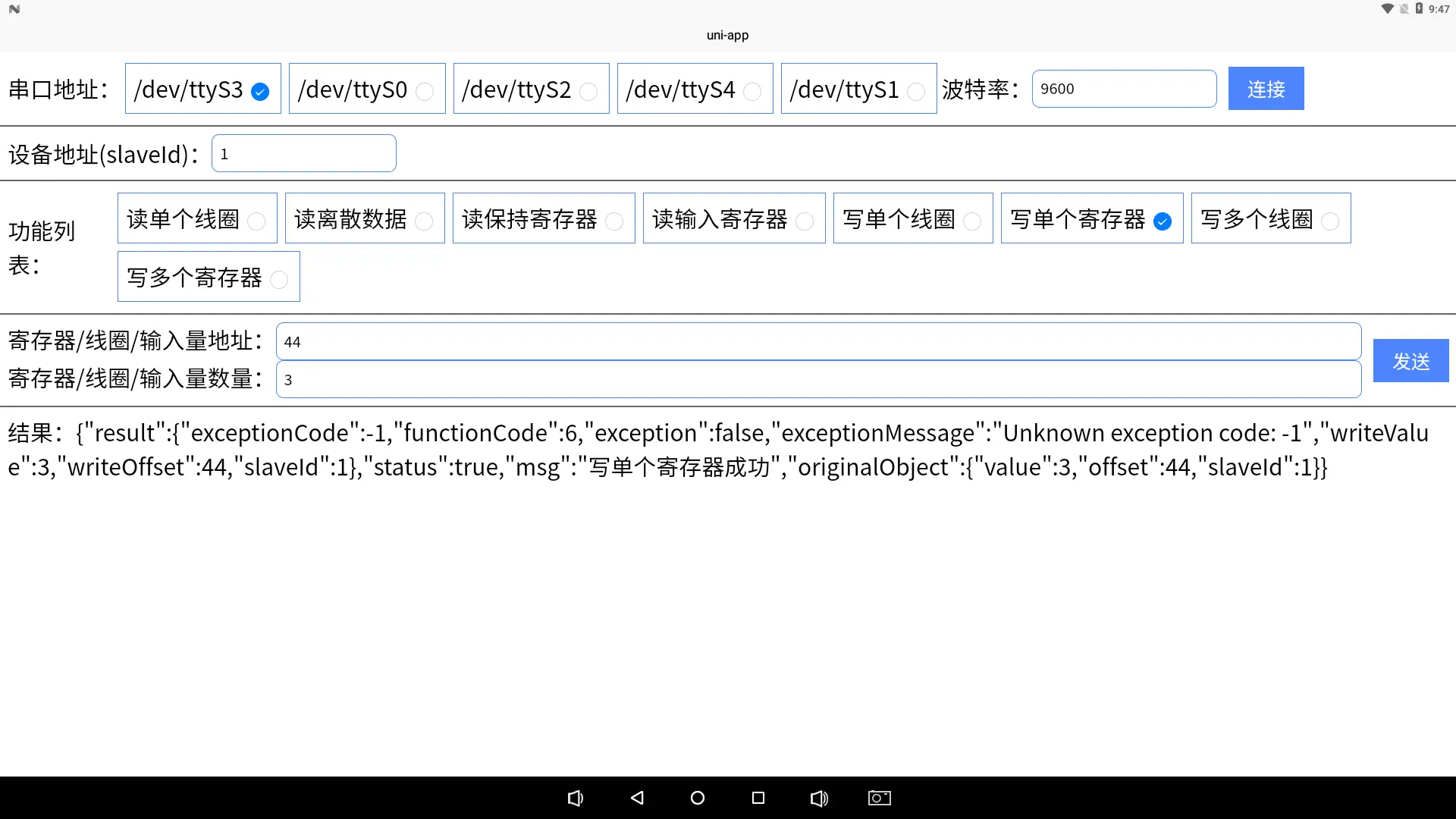Choose the 读保持寄存器 function
1456x819 pixels.
point(544,218)
